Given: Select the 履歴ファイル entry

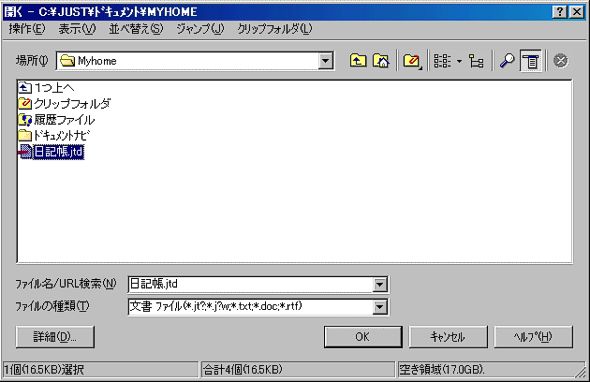Looking at the screenshot, I should tap(56, 120).
